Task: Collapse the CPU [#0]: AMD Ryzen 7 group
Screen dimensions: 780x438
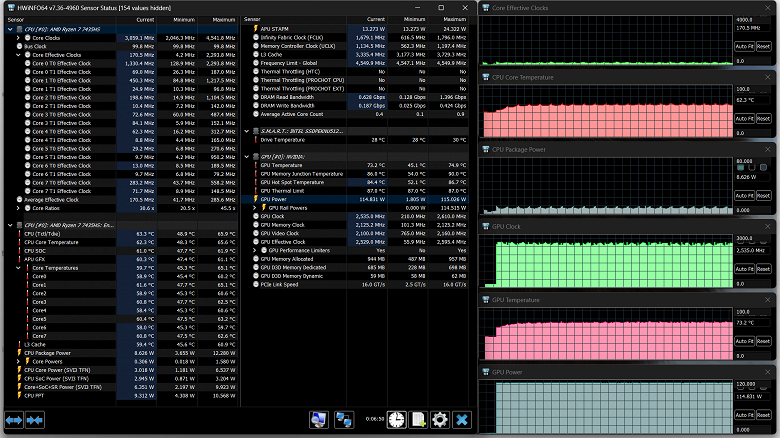Action: [10, 29]
